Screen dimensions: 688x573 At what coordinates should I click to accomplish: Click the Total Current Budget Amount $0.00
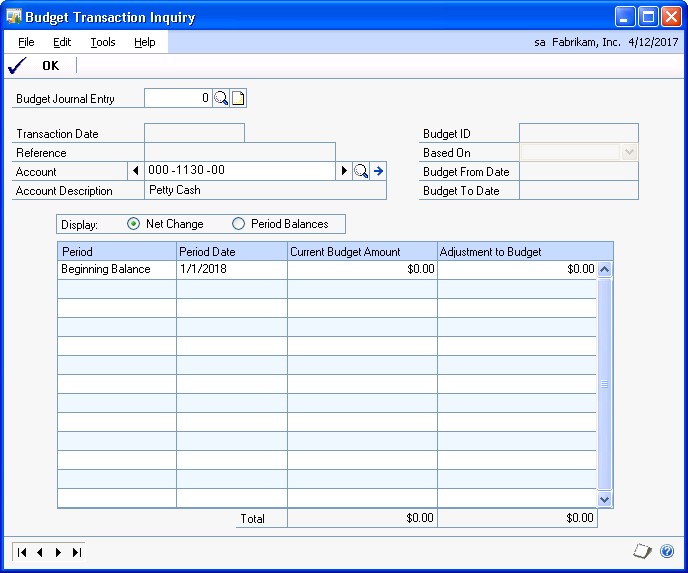pos(362,518)
